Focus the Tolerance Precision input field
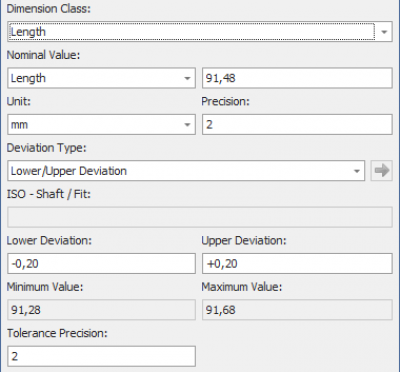Viewport: 400px width, 372px height. tap(101, 356)
